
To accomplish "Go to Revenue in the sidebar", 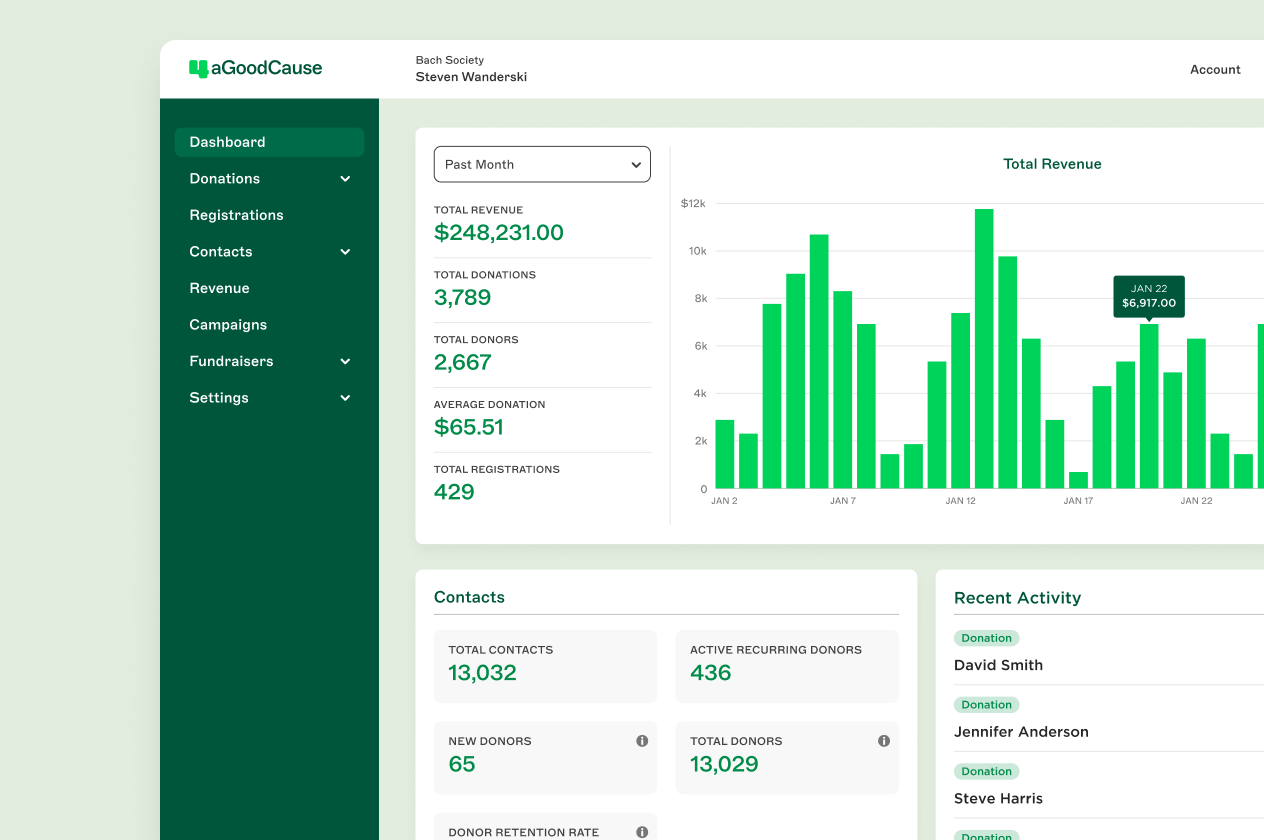I will (x=219, y=288).
